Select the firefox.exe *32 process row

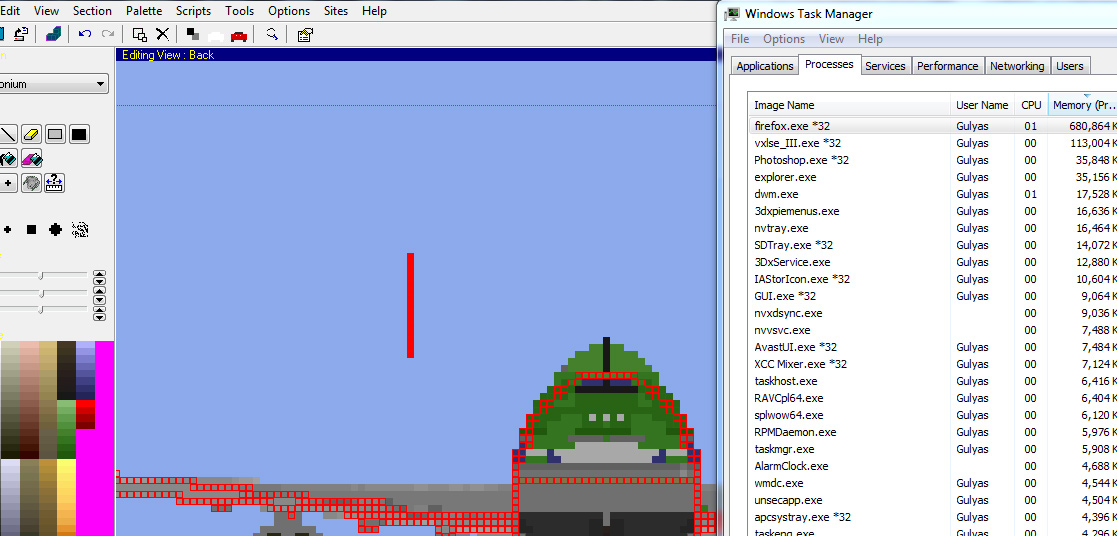pyautogui.click(x=792, y=126)
